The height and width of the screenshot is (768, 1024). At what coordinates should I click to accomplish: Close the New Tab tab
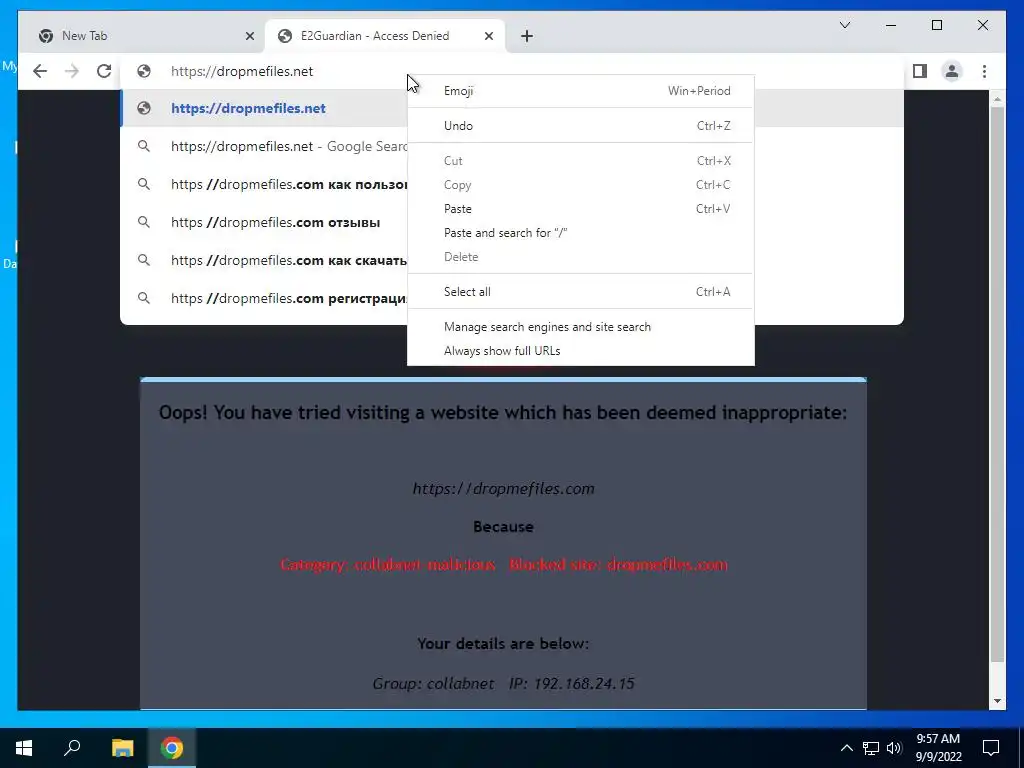[x=249, y=36]
